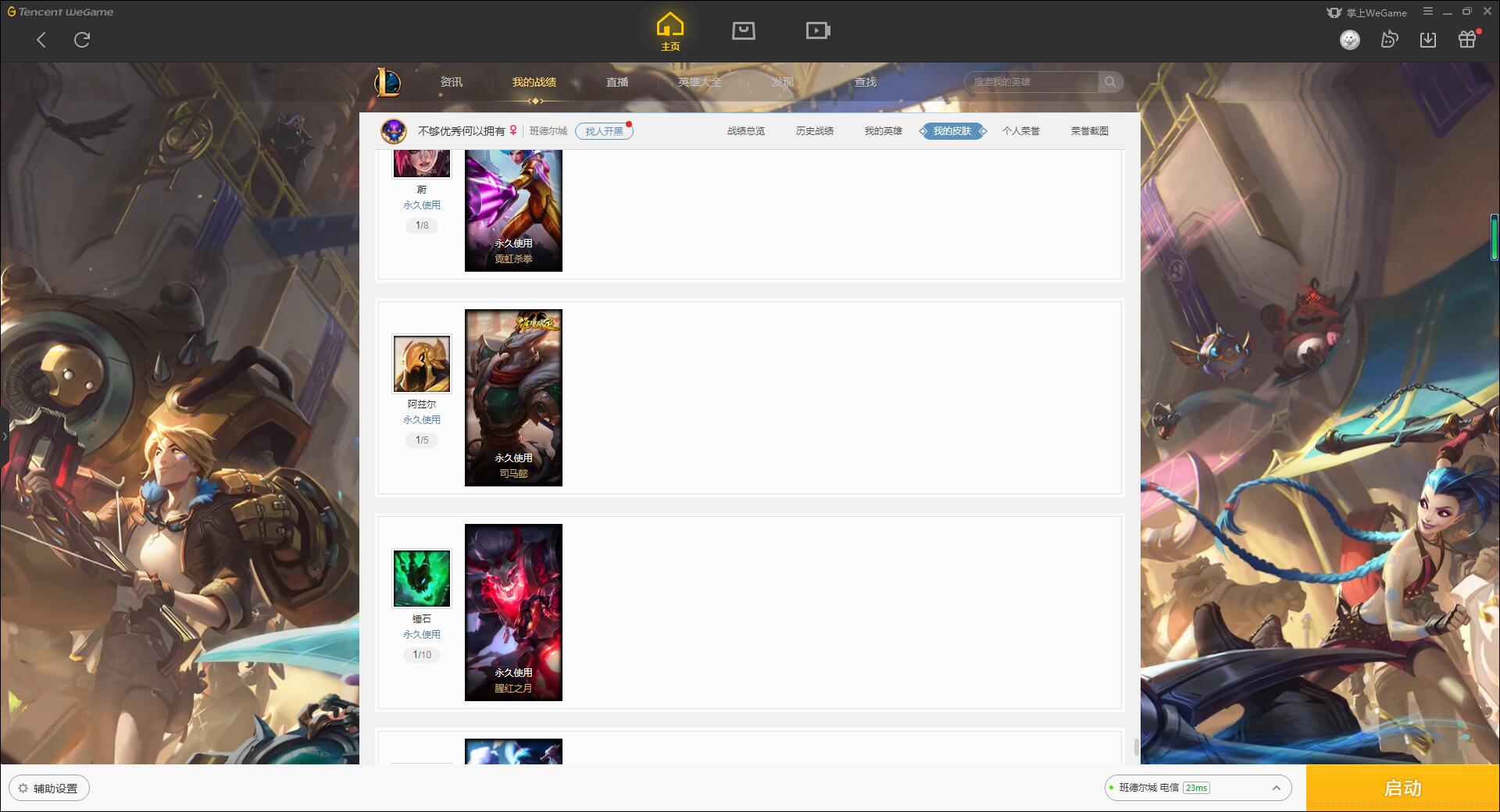Open 辅助设置 settings button
1500x812 pixels.
pos(49,789)
